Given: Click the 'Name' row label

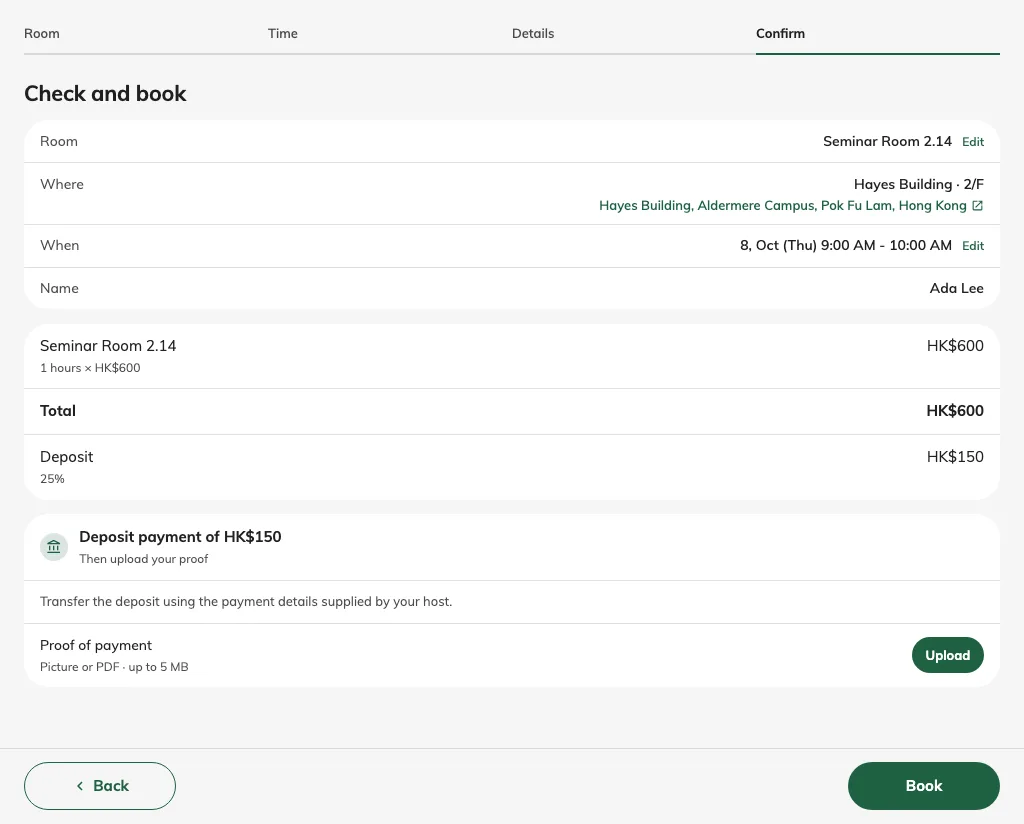Looking at the screenshot, I should [x=59, y=288].
